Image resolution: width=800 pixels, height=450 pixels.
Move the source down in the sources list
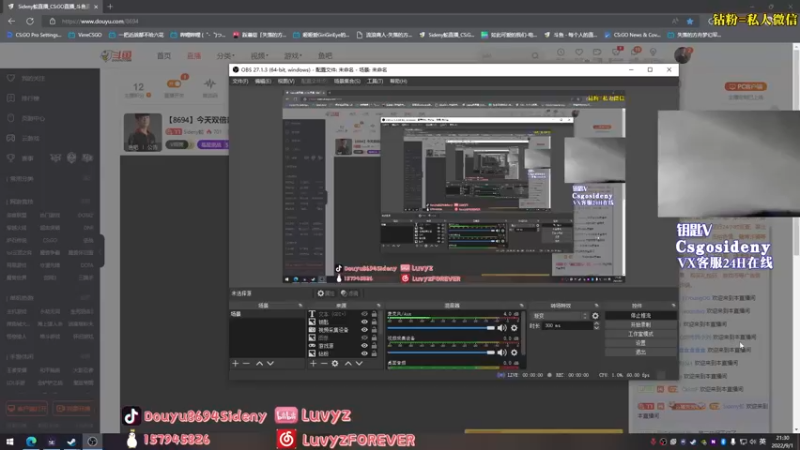pos(359,363)
